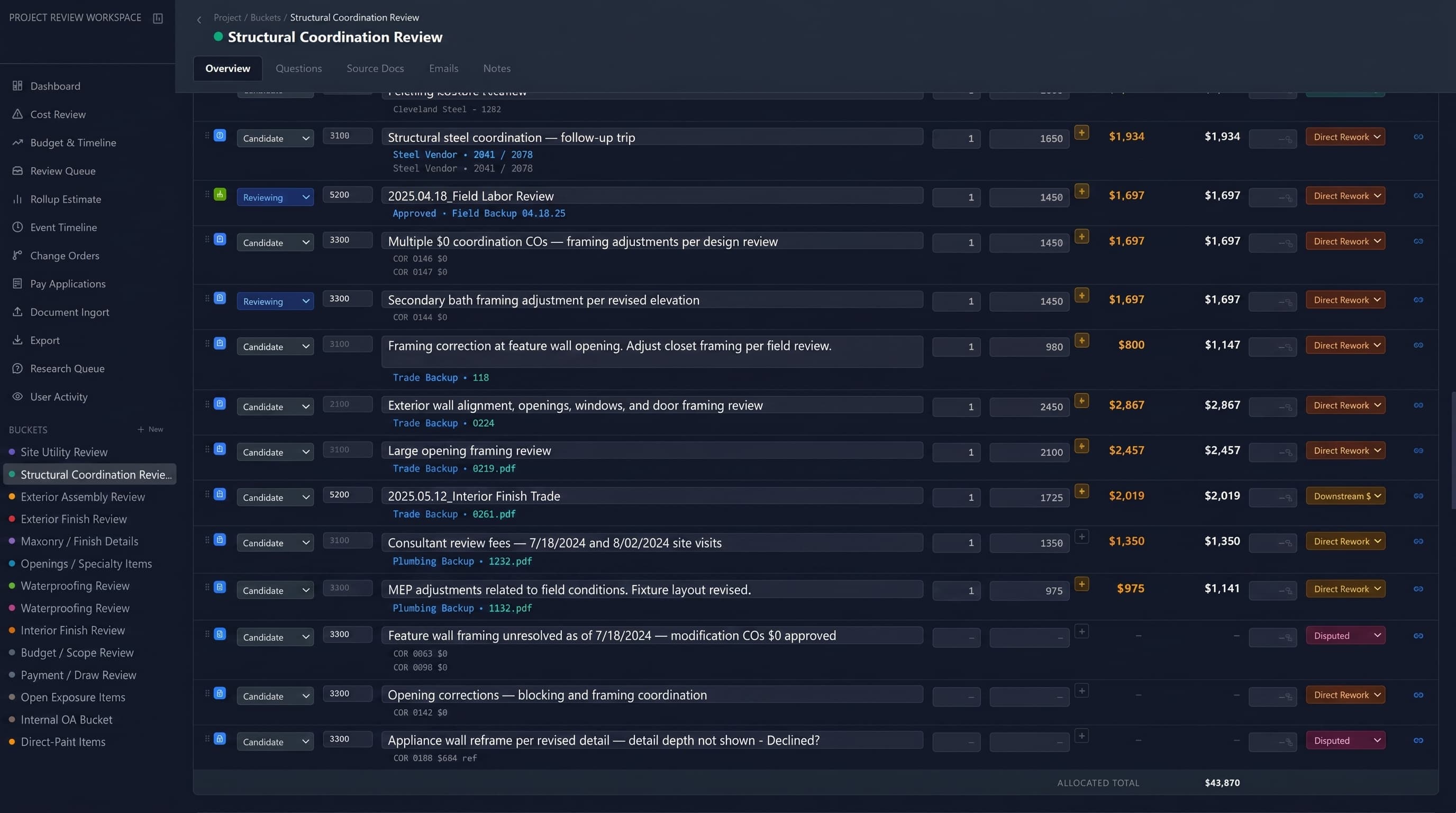Open Research Queue in sidebar
The height and width of the screenshot is (813, 1456).
coord(67,368)
